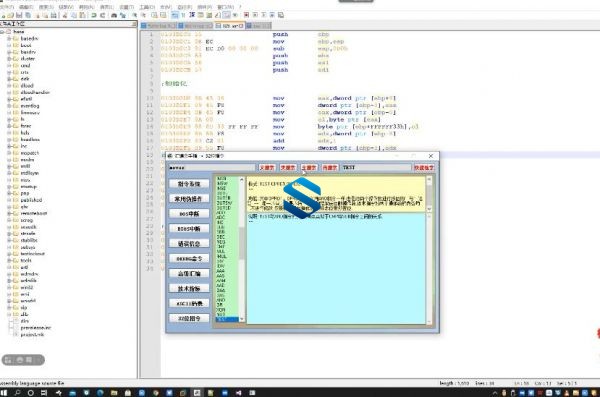Expand the headless folder node
This screenshot has height=397, width=600.
coord(9,139)
